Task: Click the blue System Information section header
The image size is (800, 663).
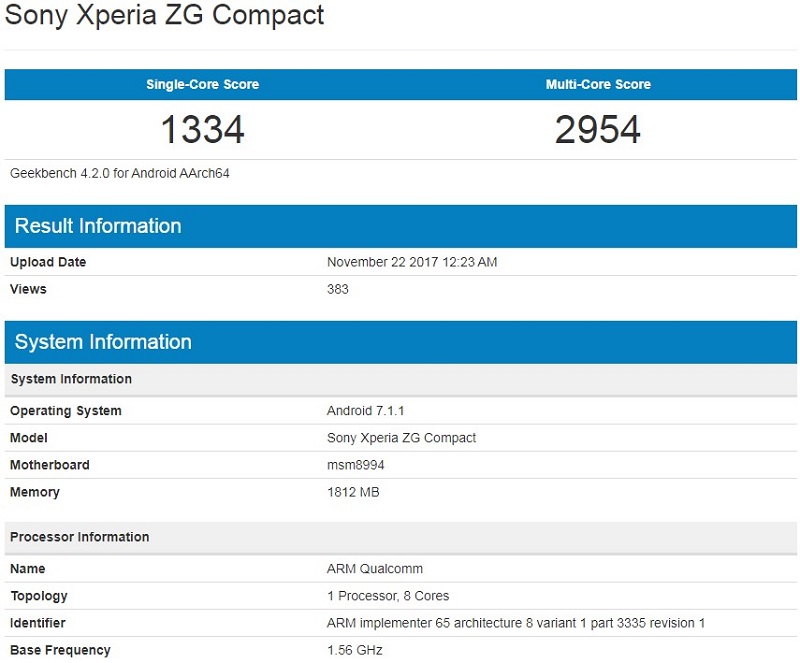Action: click(103, 342)
